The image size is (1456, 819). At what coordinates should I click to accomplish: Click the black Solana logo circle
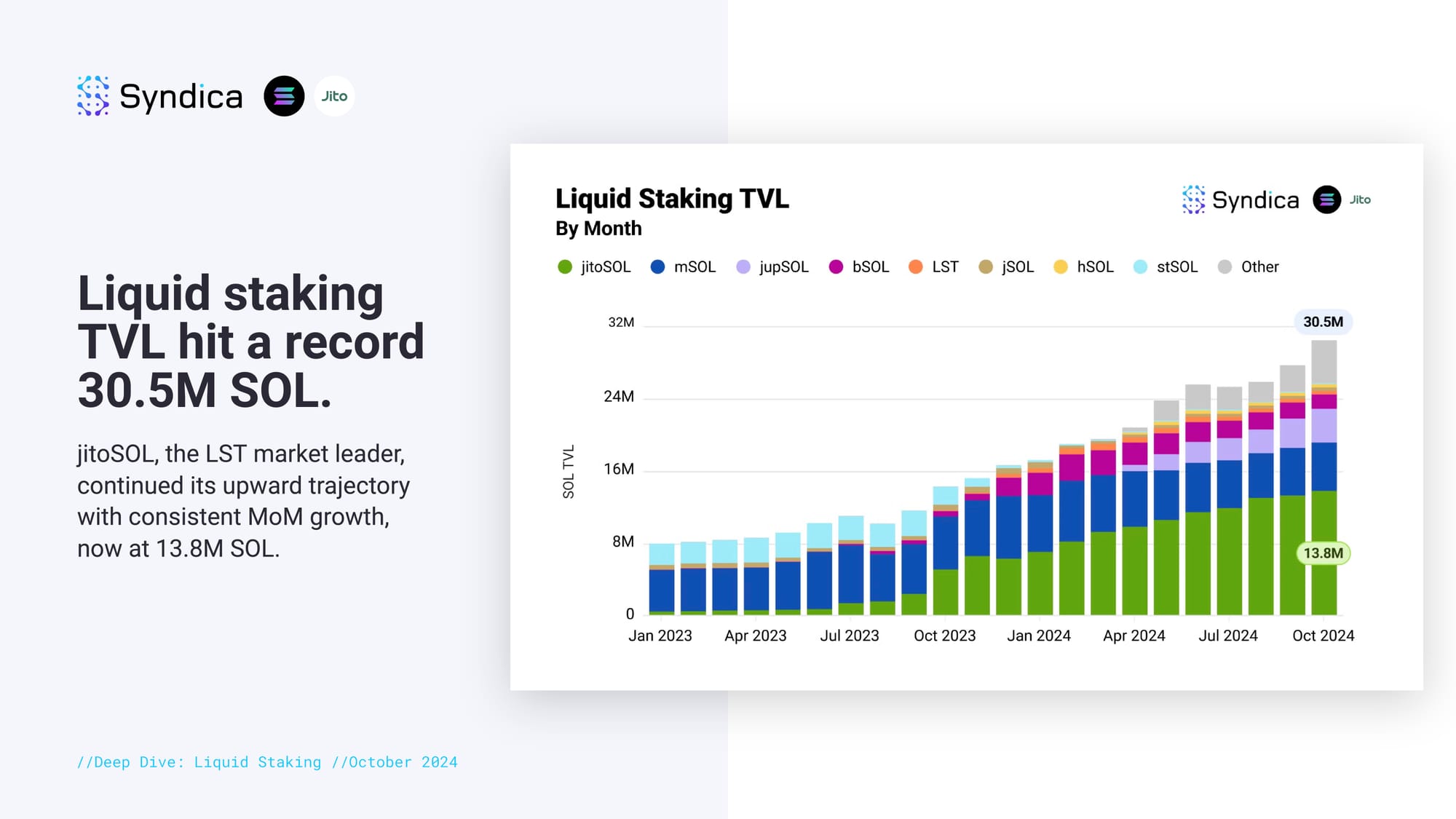coord(284,96)
